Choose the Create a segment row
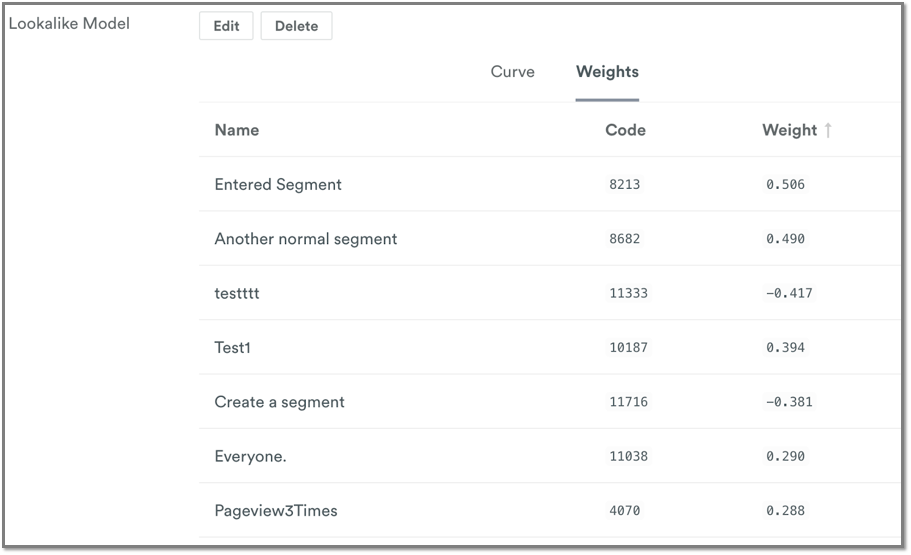Image resolution: width=911 pixels, height=555 pixels. pyautogui.click(x=549, y=402)
